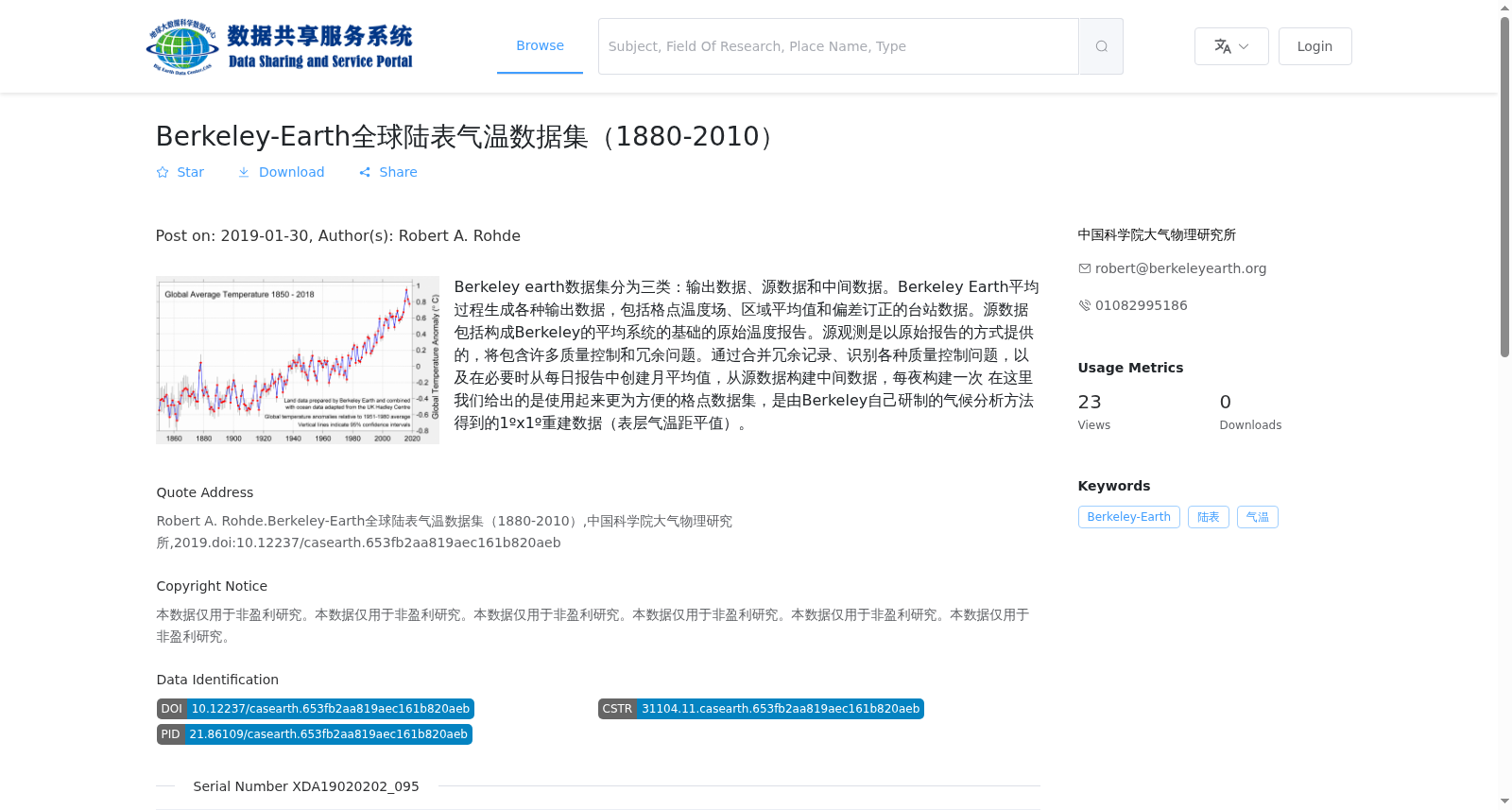Click the email envelope icon

click(x=1085, y=268)
